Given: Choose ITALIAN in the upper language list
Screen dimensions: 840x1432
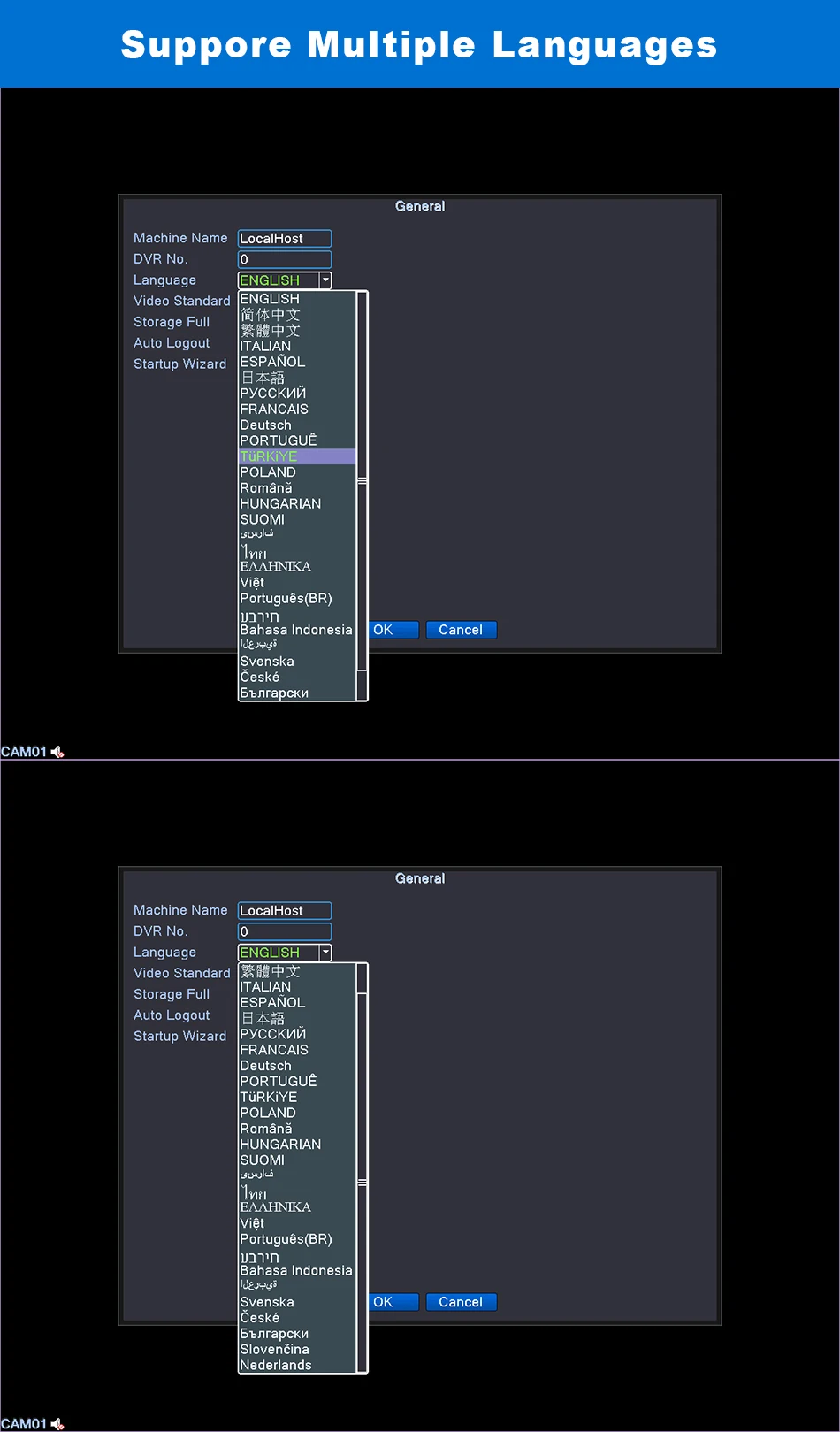Looking at the screenshot, I should pyautogui.click(x=297, y=346).
